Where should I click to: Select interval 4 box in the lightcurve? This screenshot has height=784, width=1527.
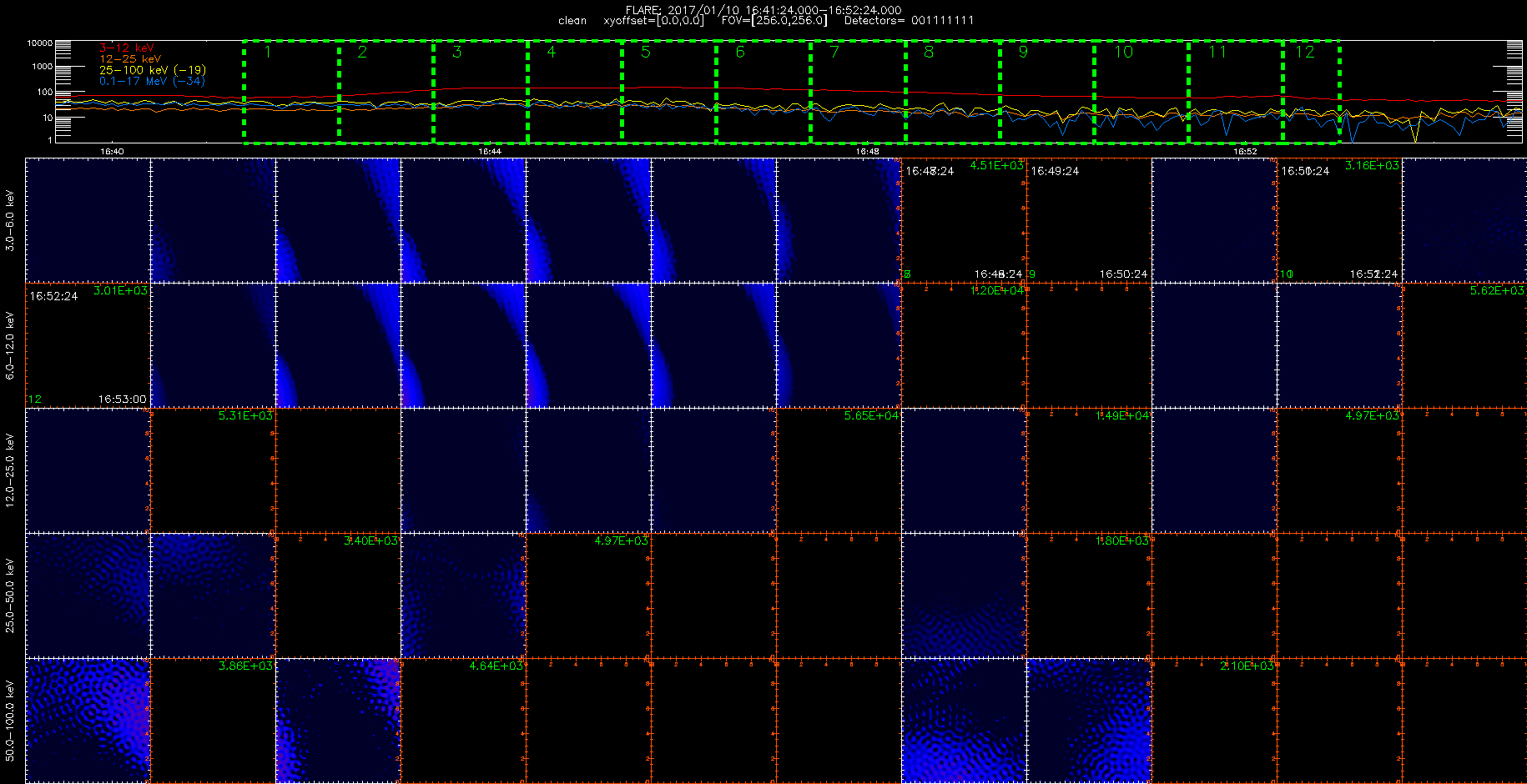(575, 92)
